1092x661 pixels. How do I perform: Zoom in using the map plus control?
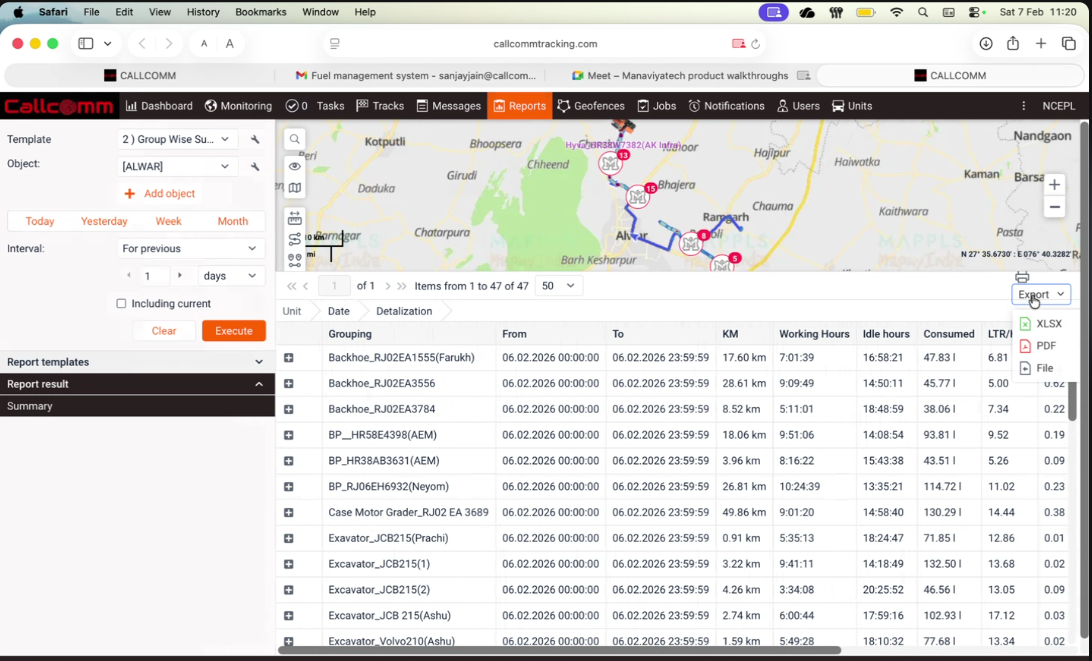1055,185
